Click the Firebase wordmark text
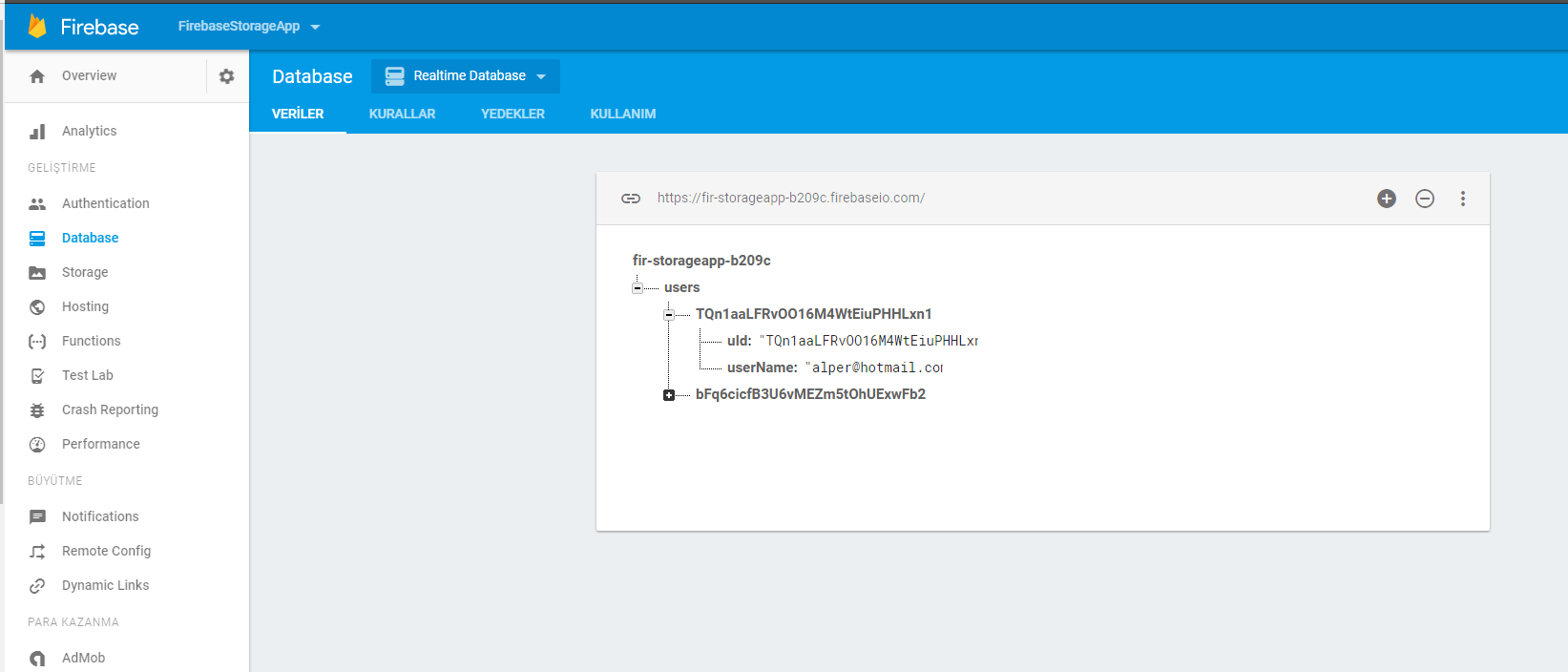This screenshot has height=672, width=1568. coord(99,27)
